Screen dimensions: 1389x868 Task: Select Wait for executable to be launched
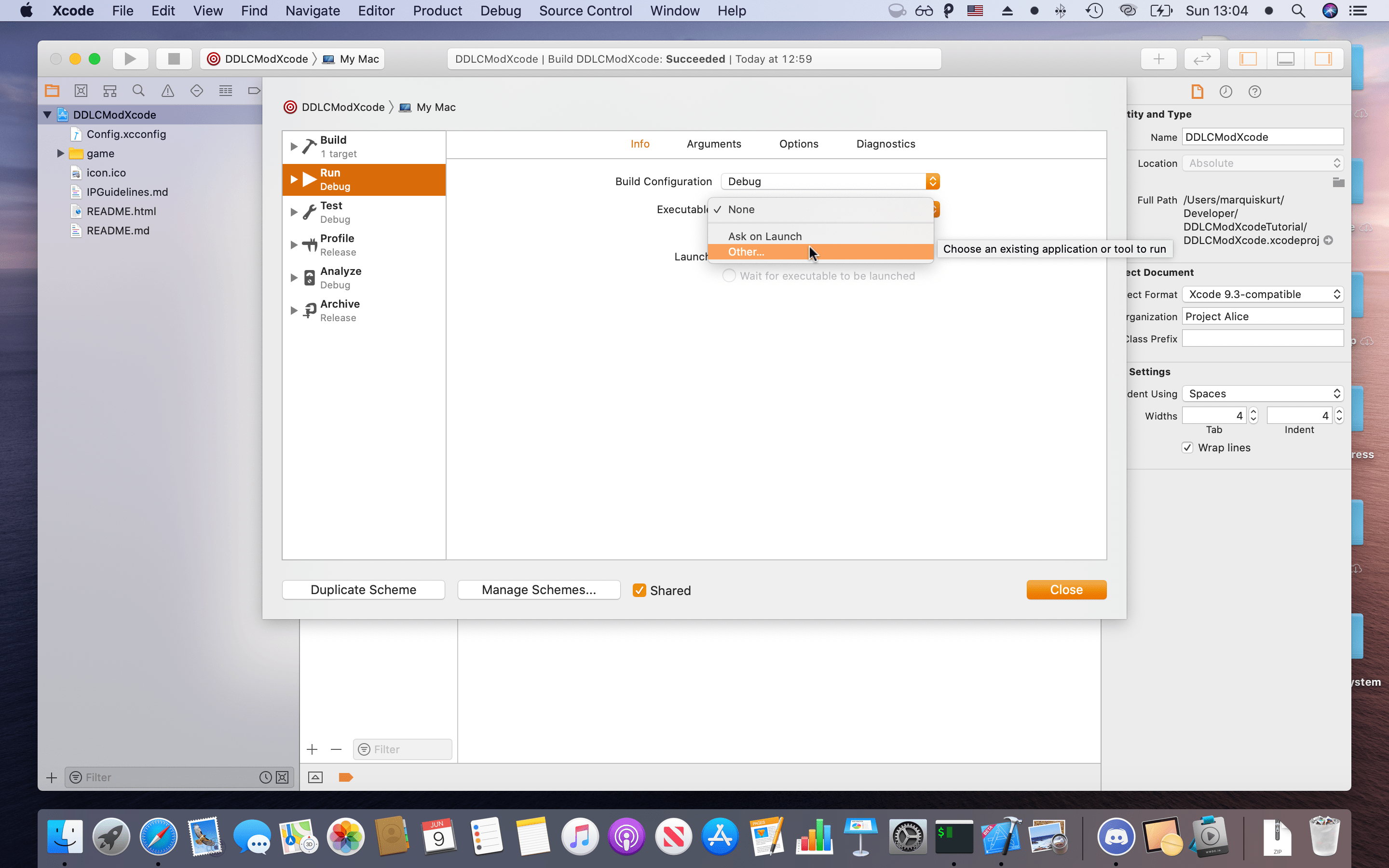pos(729,275)
